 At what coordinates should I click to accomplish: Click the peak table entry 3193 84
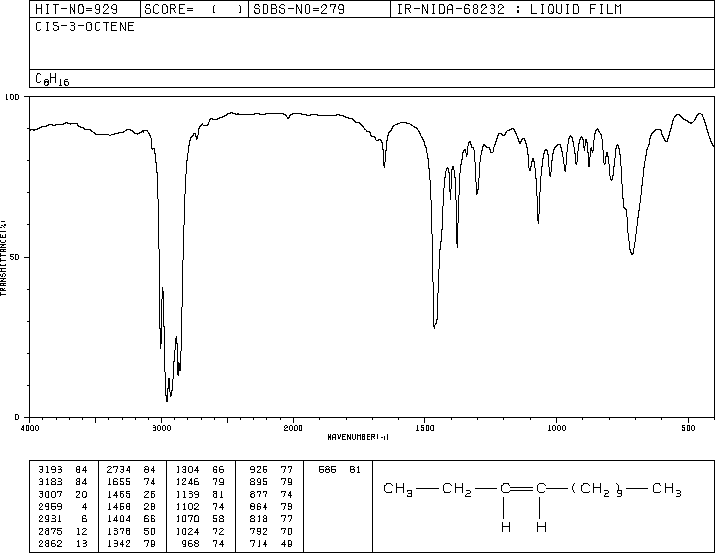(x=63, y=470)
